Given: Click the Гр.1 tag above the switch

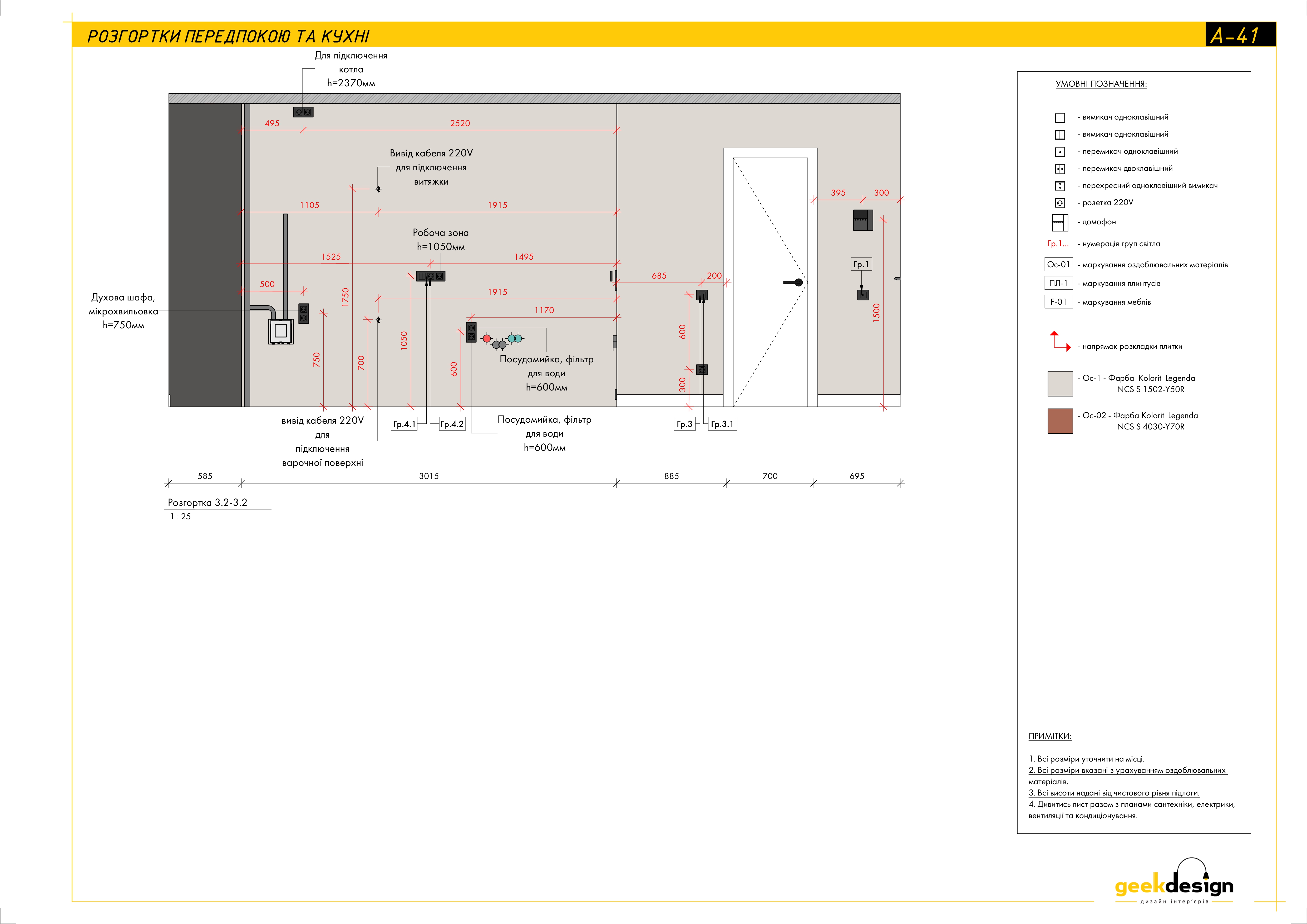Looking at the screenshot, I should (861, 264).
